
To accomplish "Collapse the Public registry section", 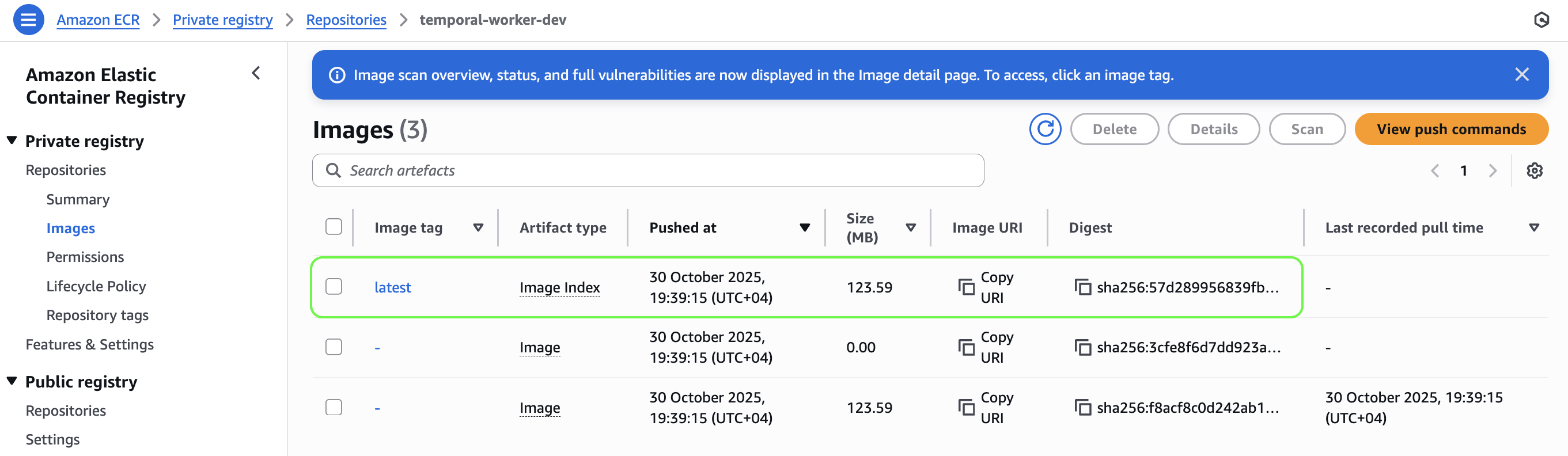I will pos(12,381).
